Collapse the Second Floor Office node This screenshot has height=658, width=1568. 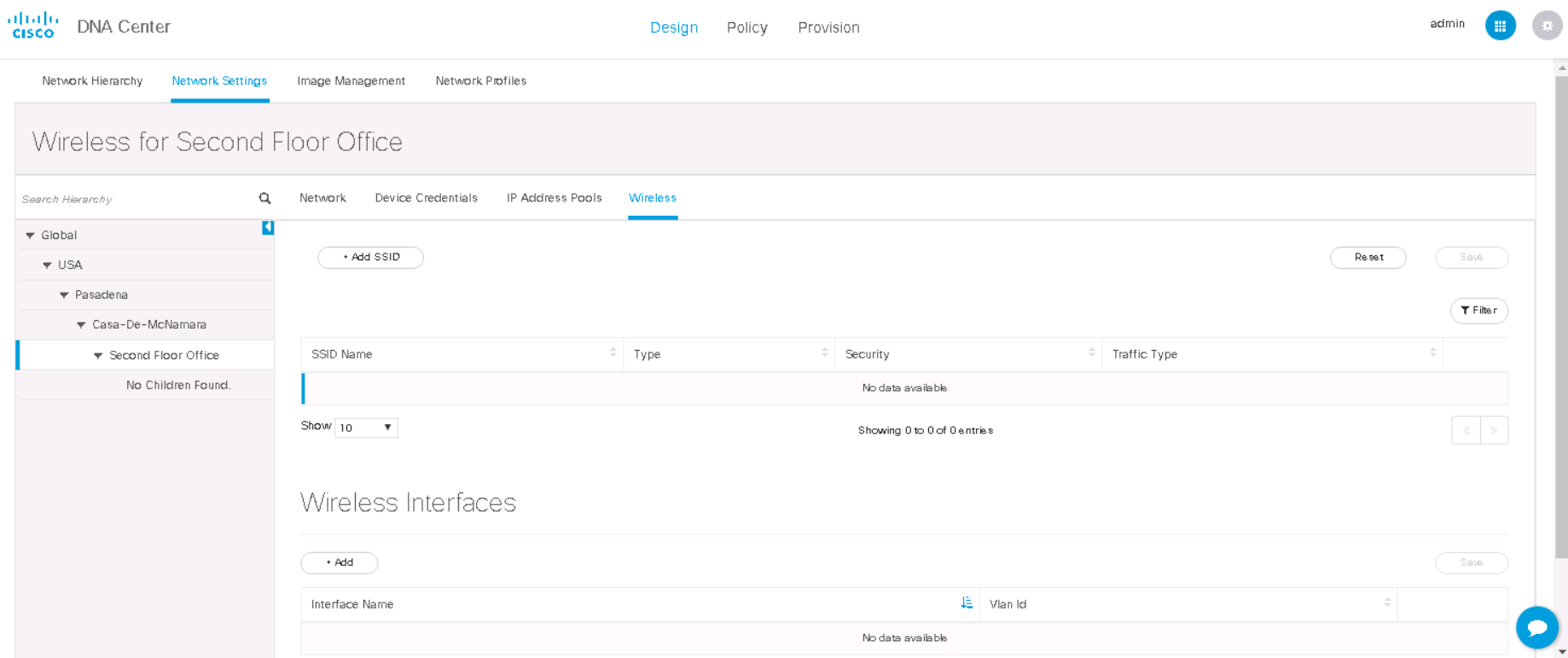pyautogui.click(x=98, y=356)
